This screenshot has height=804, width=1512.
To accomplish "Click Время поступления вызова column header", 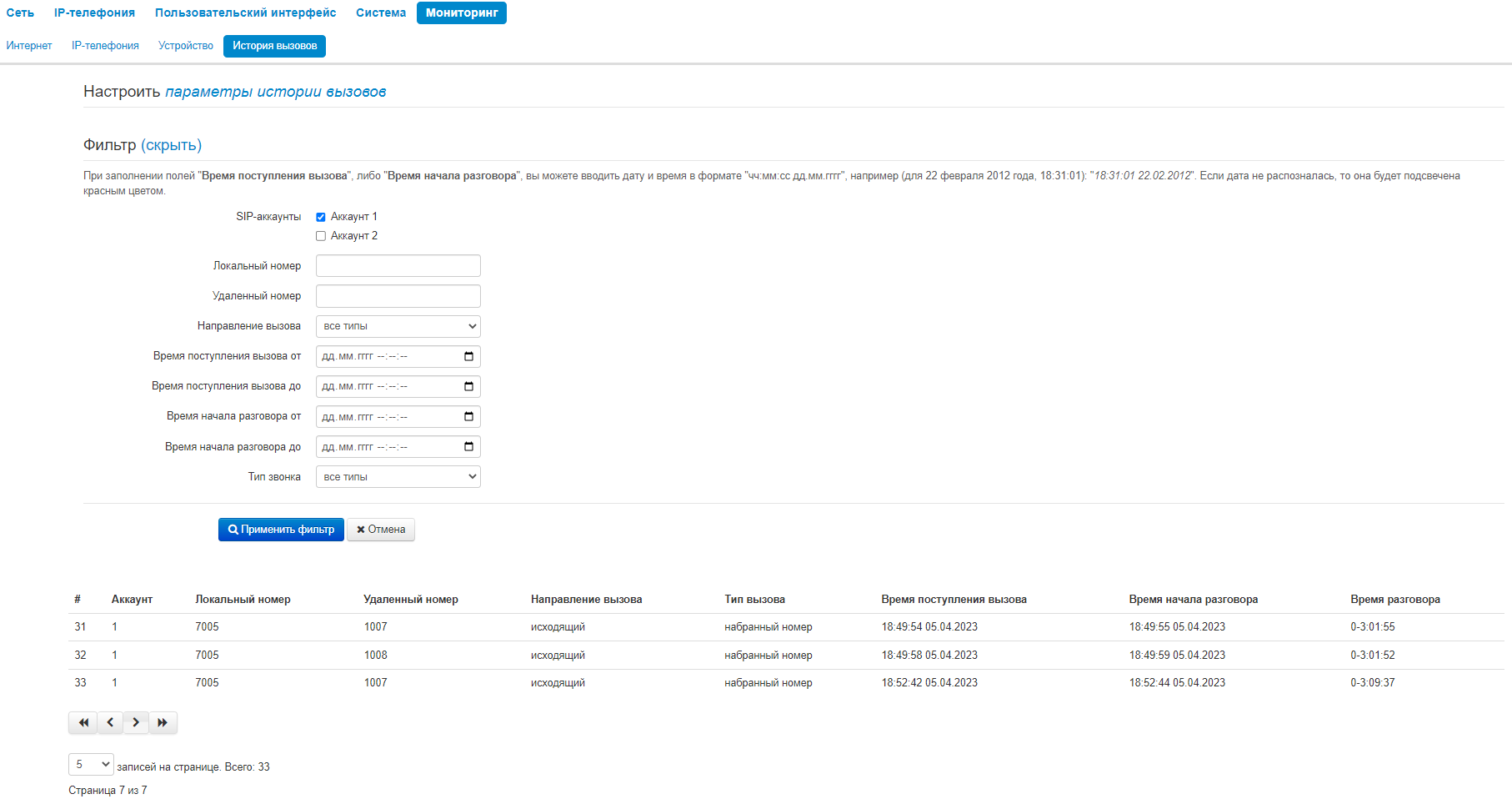I will click(x=954, y=600).
